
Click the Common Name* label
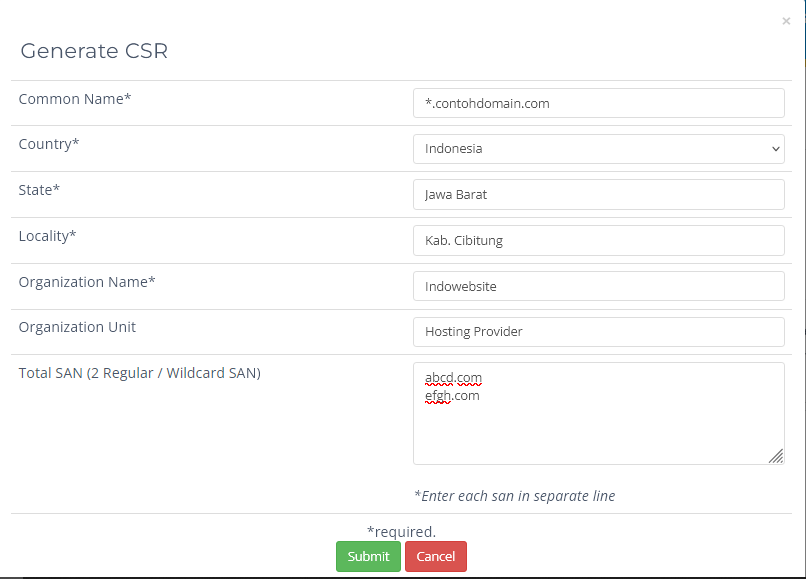coord(75,98)
